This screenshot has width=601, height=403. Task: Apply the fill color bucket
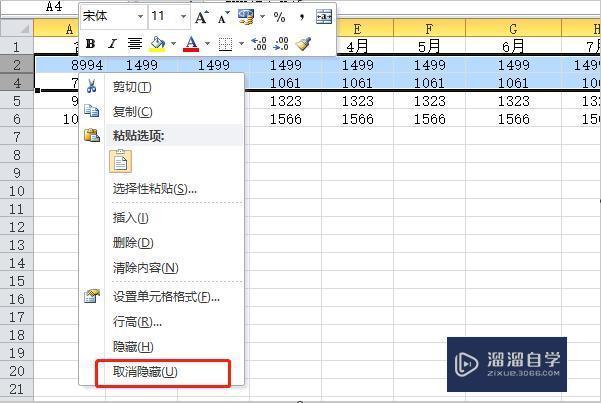[157, 44]
